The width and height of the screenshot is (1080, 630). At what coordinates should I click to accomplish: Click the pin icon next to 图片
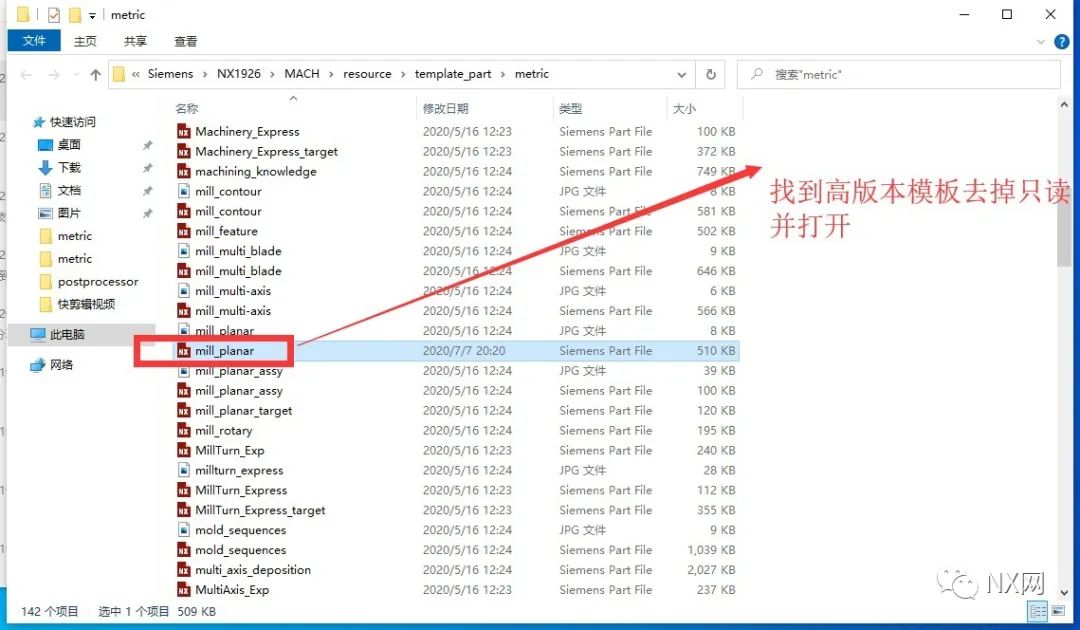147,213
